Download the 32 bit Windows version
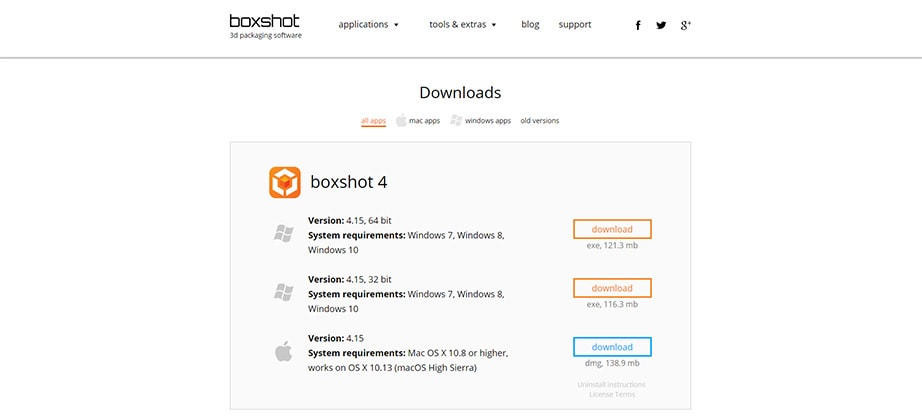922x416 pixels. (x=612, y=288)
